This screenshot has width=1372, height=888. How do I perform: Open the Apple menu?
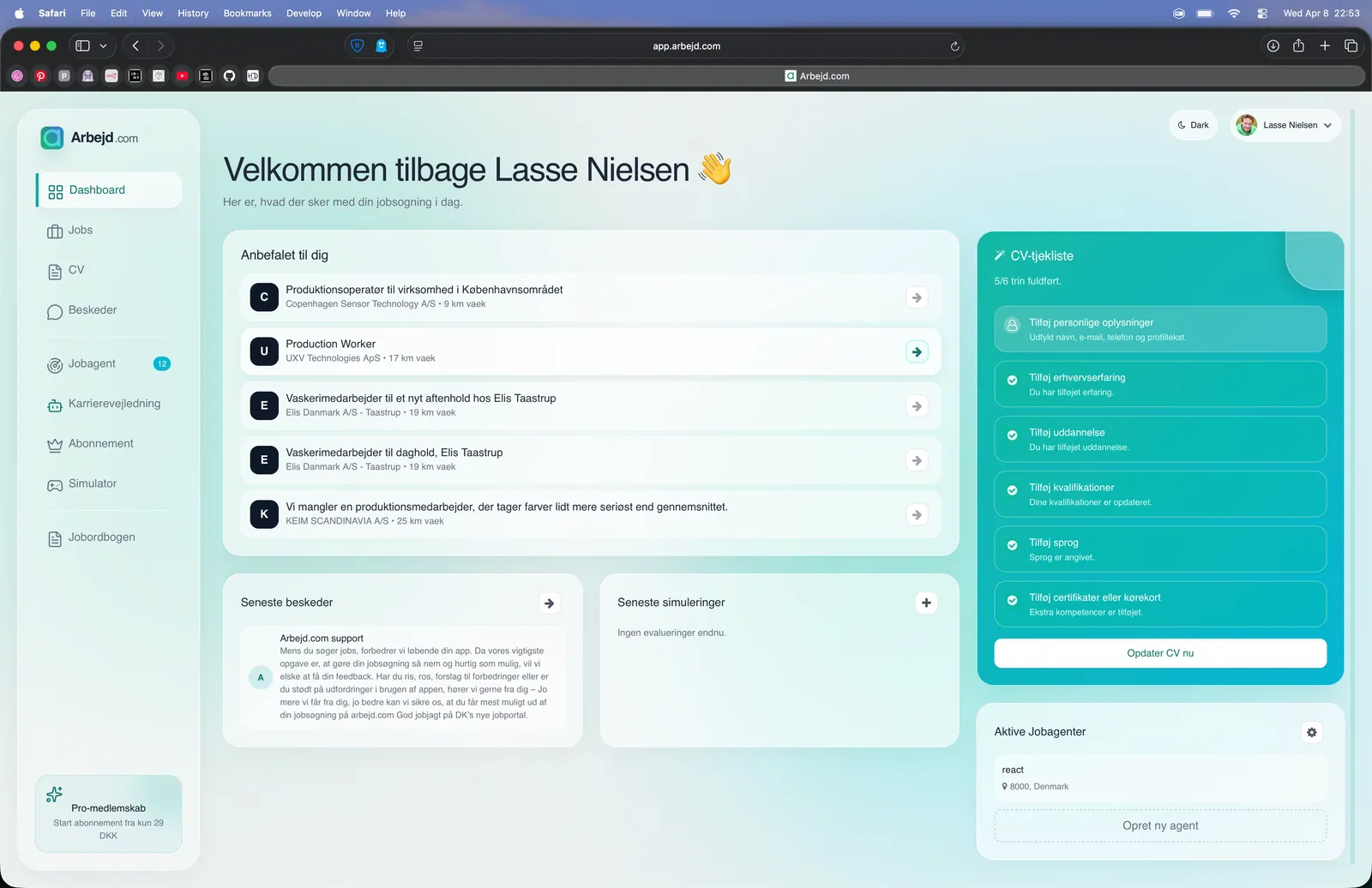19,14
